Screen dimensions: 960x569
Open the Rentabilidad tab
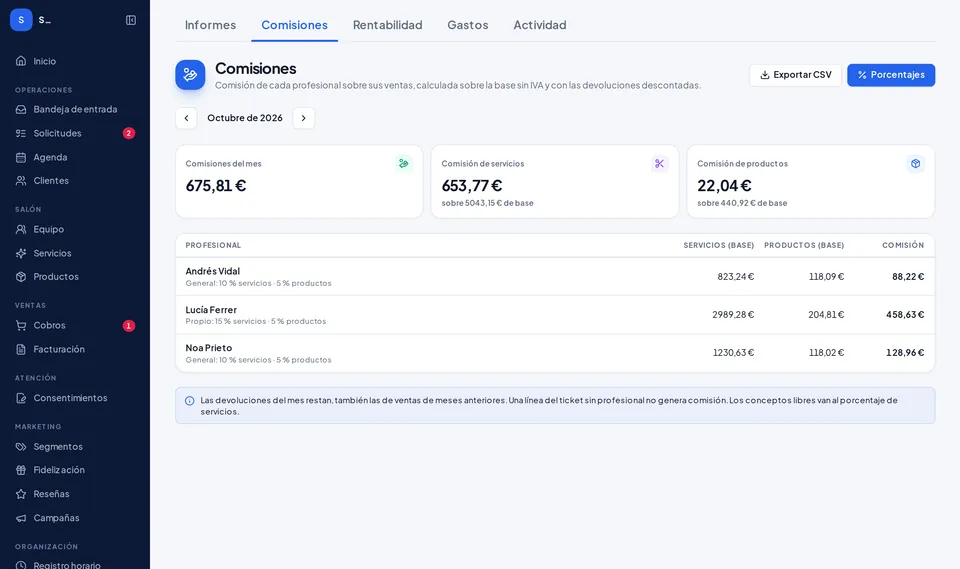pos(388,25)
